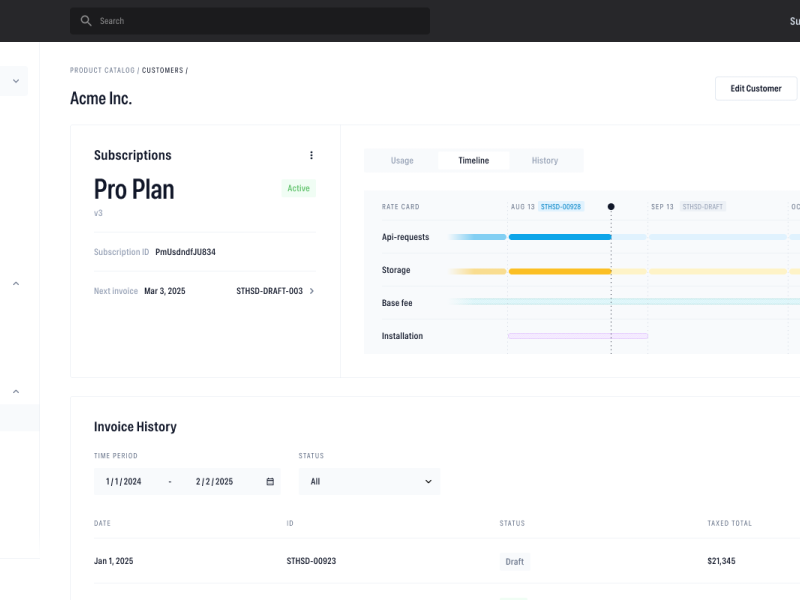Image resolution: width=800 pixels, height=600 pixels.
Task: Open next invoice STHSD-DRAFT-003 arrow
Action: pyautogui.click(x=312, y=291)
